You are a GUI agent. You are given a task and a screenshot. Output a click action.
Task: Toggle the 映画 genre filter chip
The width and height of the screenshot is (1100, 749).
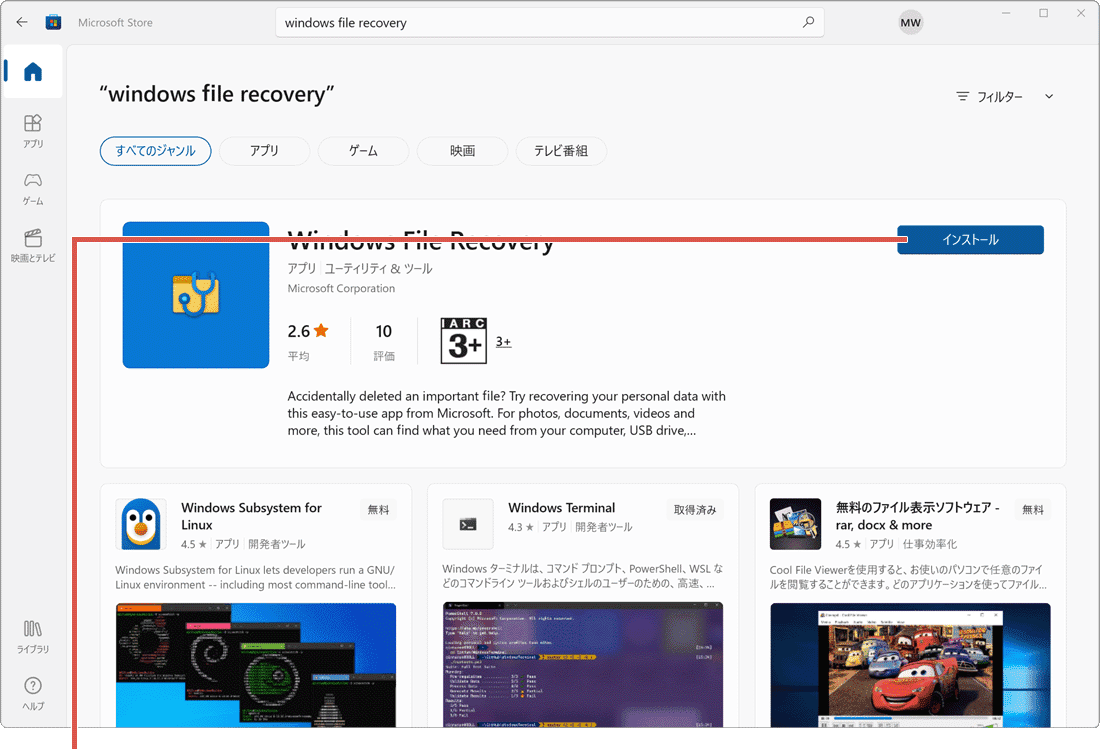(462, 151)
